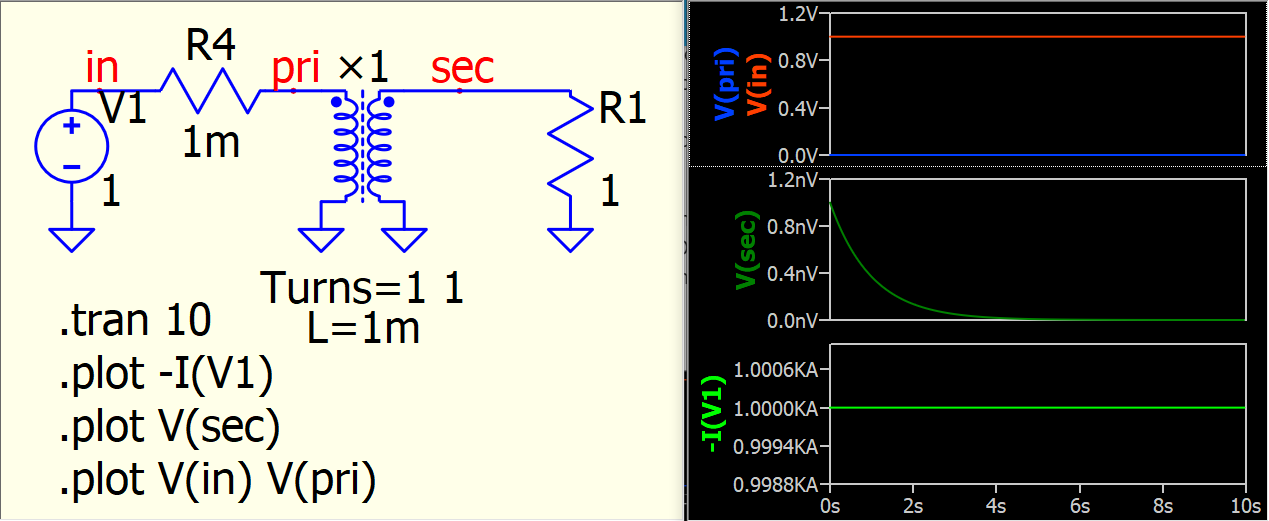The width and height of the screenshot is (1269, 521).
Task: Click ground symbol under R1 resistor
Action: [x=570, y=240]
